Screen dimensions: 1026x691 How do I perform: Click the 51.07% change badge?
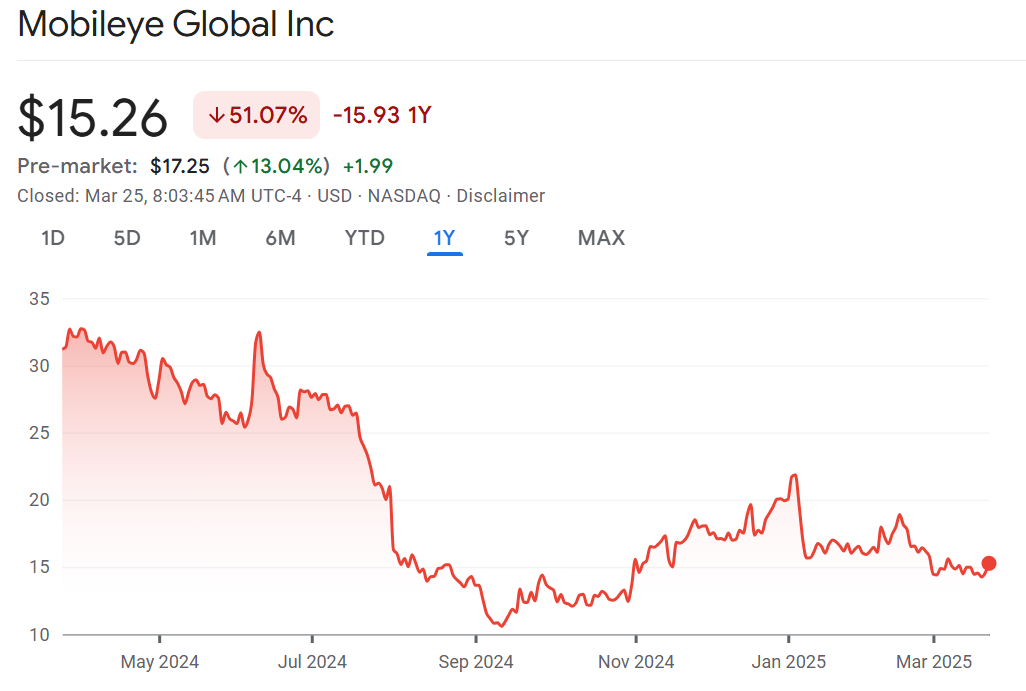click(x=256, y=115)
